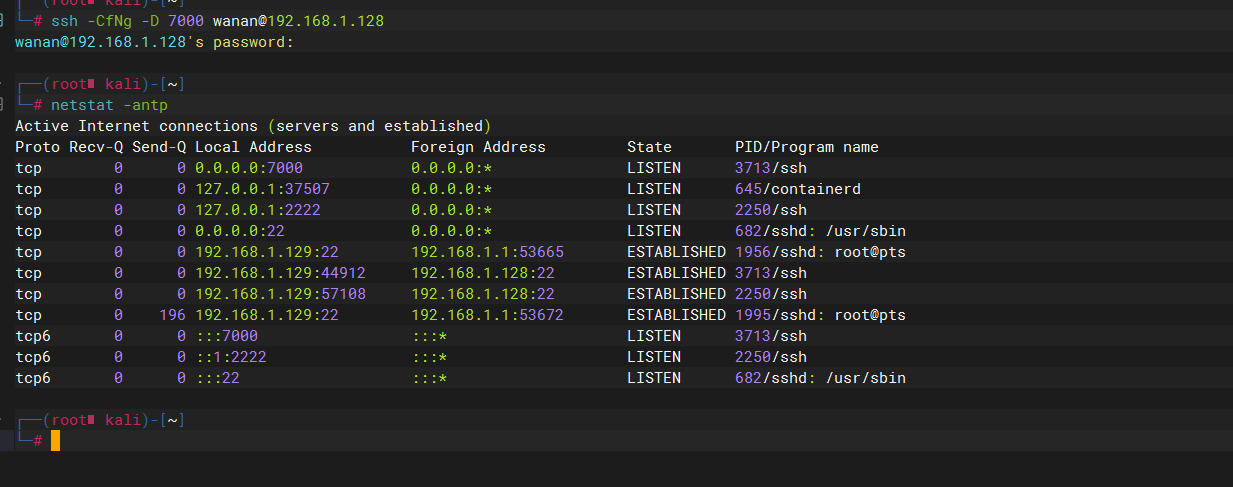This screenshot has width=1233, height=487.
Task: Click foreign address 192.168.1.128:22 for port 44912
Action: click(x=483, y=273)
